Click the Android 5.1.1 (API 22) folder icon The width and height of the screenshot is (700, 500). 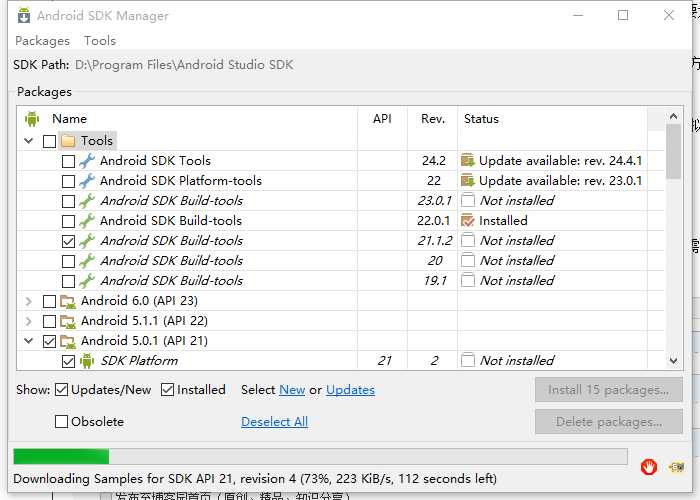pyautogui.click(x=68, y=321)
